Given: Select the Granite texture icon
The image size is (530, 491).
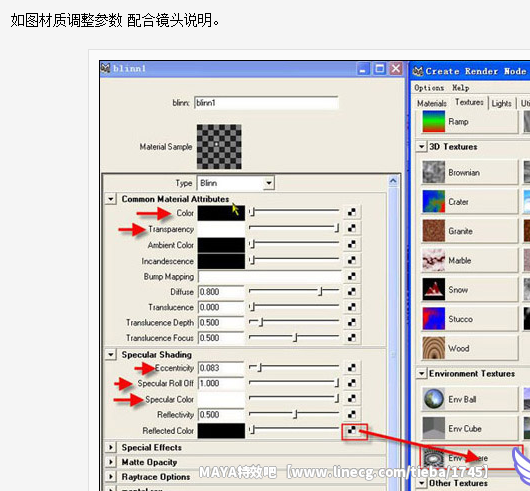Looking at the screenshot, I should (x=434, y=231).
